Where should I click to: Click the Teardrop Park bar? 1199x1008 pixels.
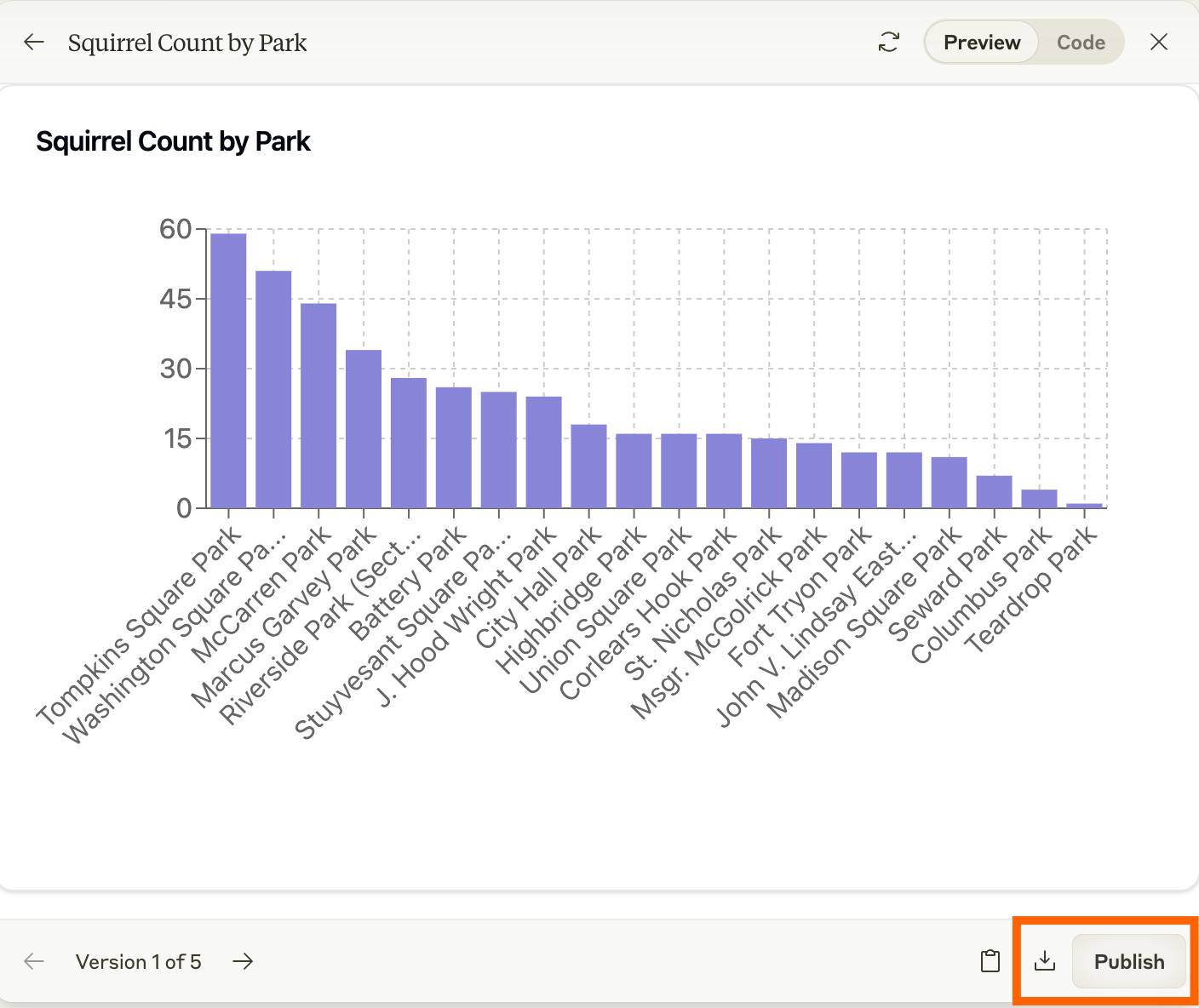click(x=1082, y=504)
